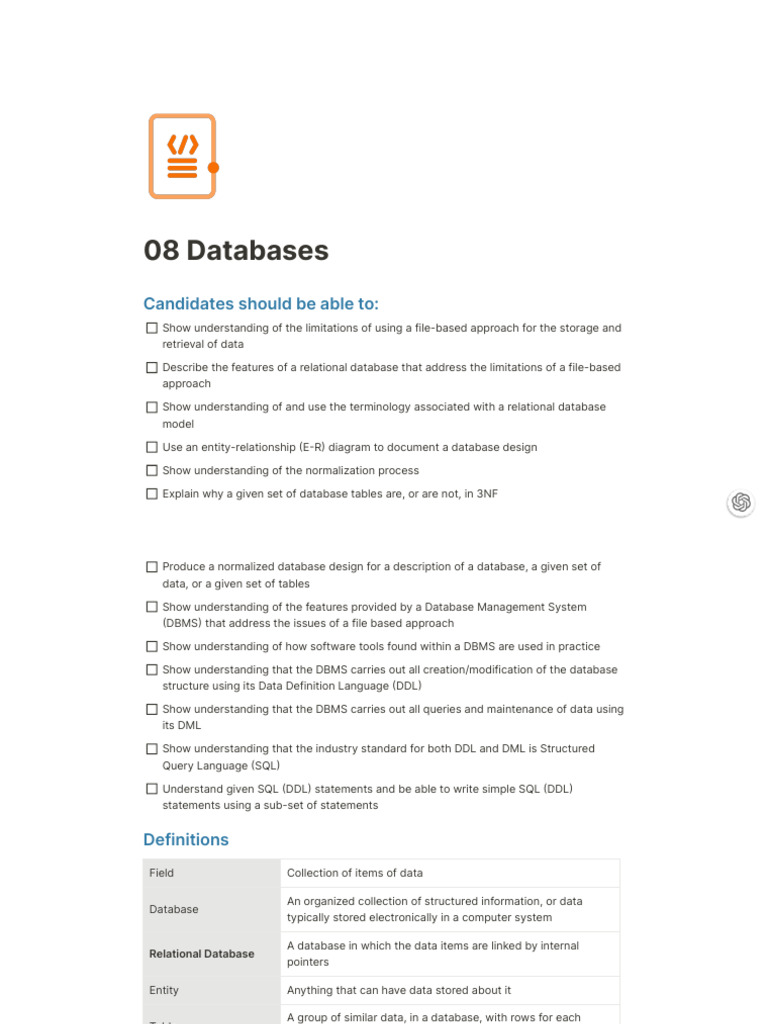
Task: Tick the Data Definition Language checkbox
Action: pos(152,670)
